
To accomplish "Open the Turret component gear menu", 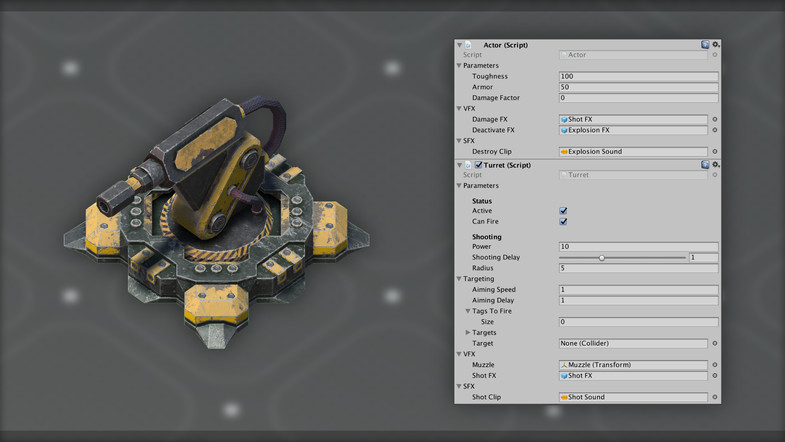I will click(716, 165).
